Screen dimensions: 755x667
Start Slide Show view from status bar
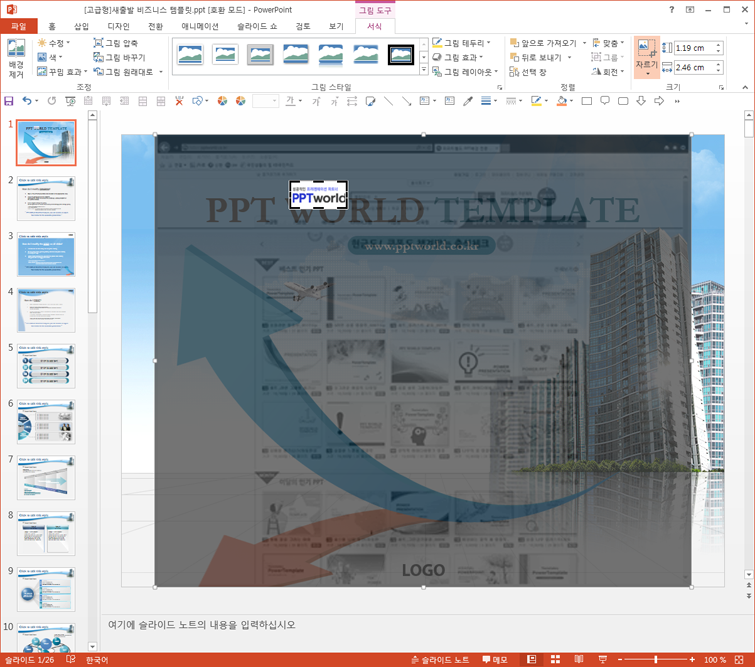click(x=602, y=659)
